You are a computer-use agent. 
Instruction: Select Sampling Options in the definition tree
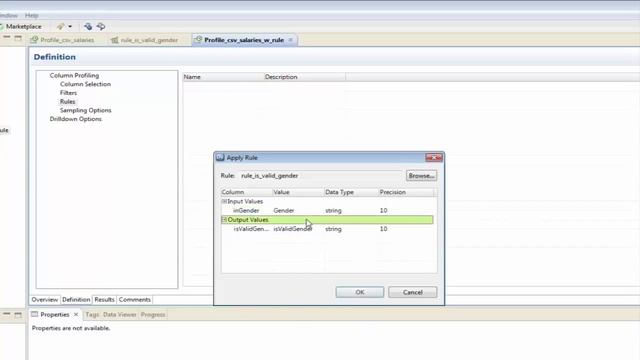tap(85, 110)
